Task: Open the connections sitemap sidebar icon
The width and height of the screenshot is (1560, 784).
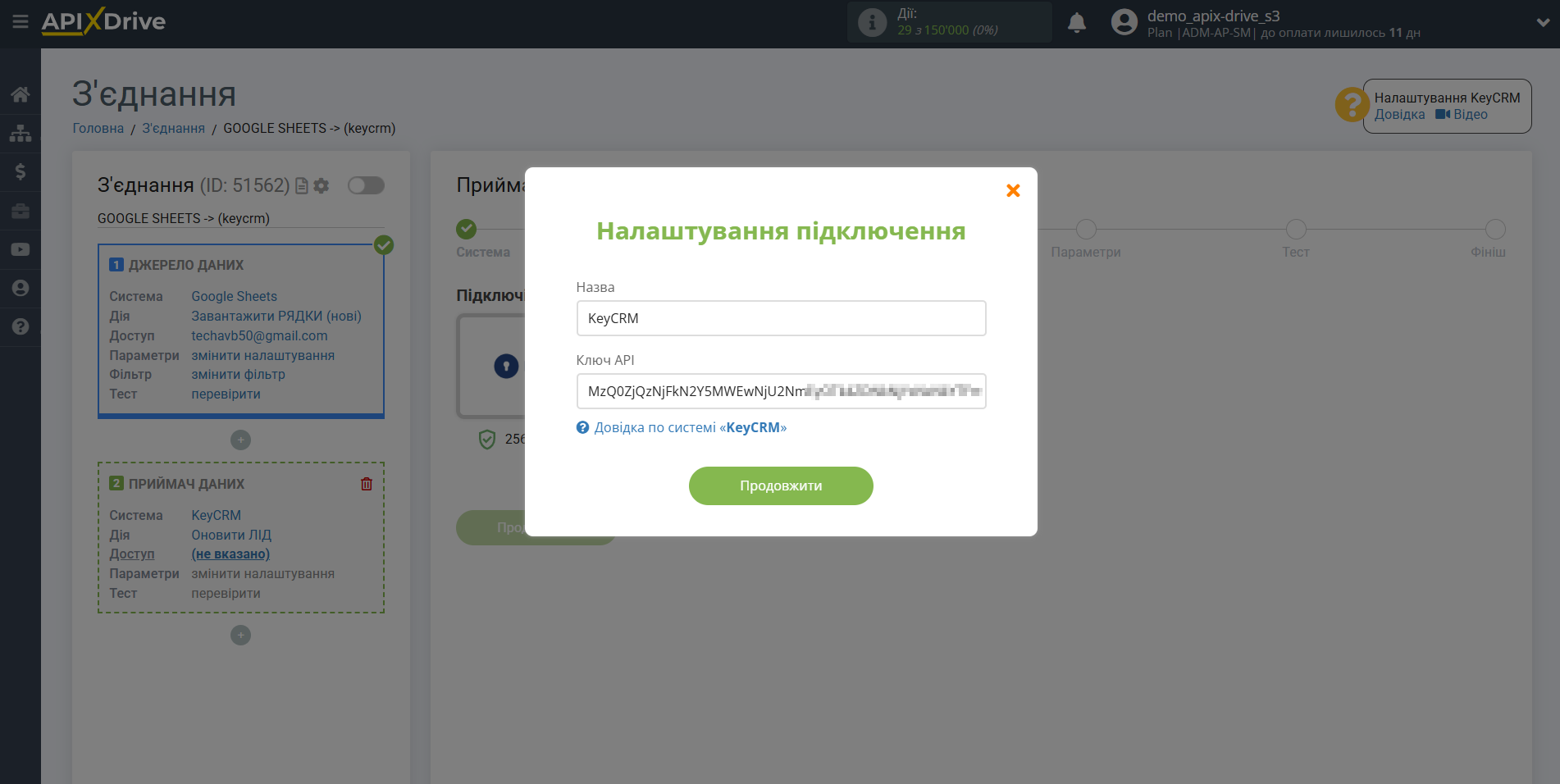Action: click(x=21, y=133)
